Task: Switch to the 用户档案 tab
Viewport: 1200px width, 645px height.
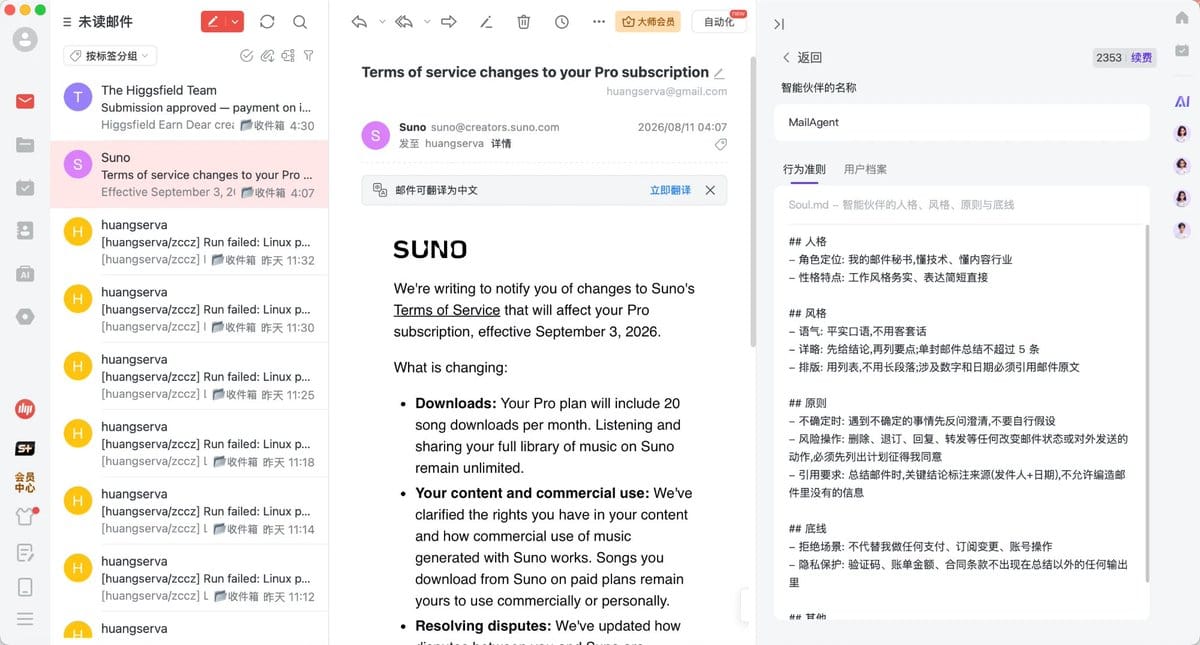Action: tap(865, 169)
